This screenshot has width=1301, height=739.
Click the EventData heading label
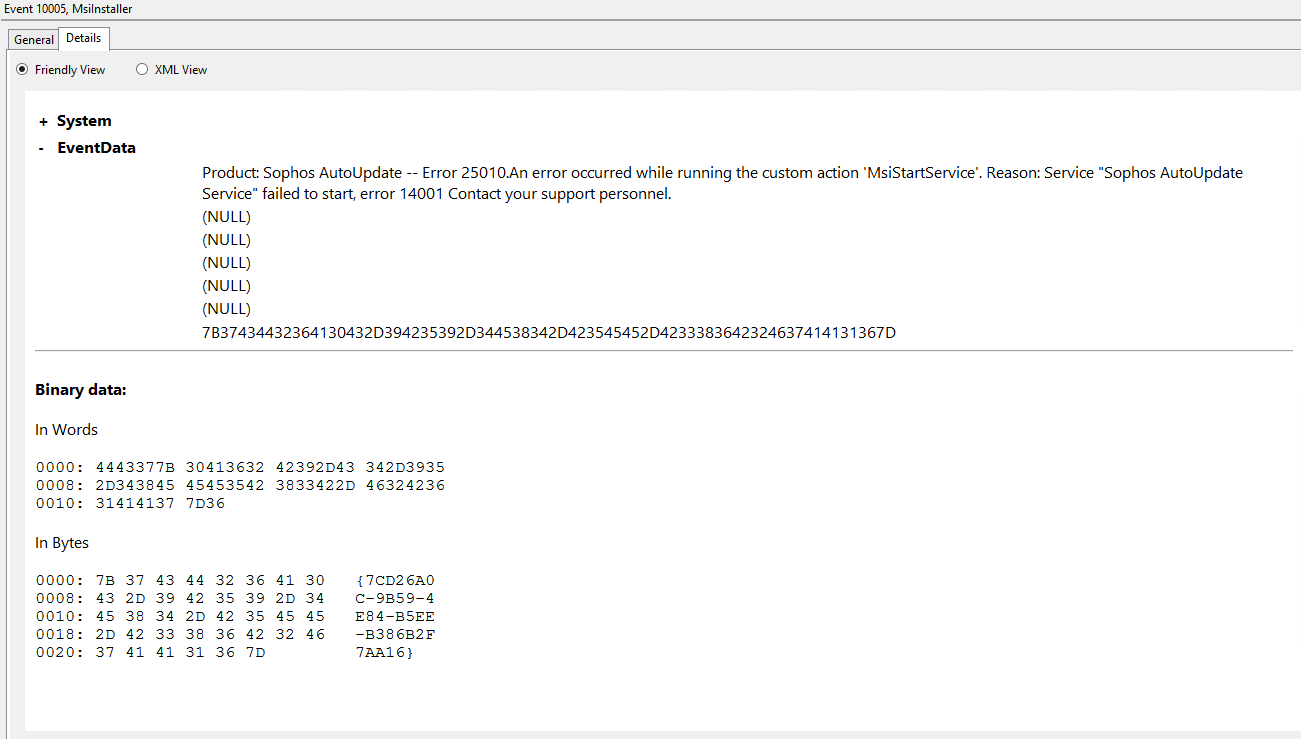(x=96, y=148)
